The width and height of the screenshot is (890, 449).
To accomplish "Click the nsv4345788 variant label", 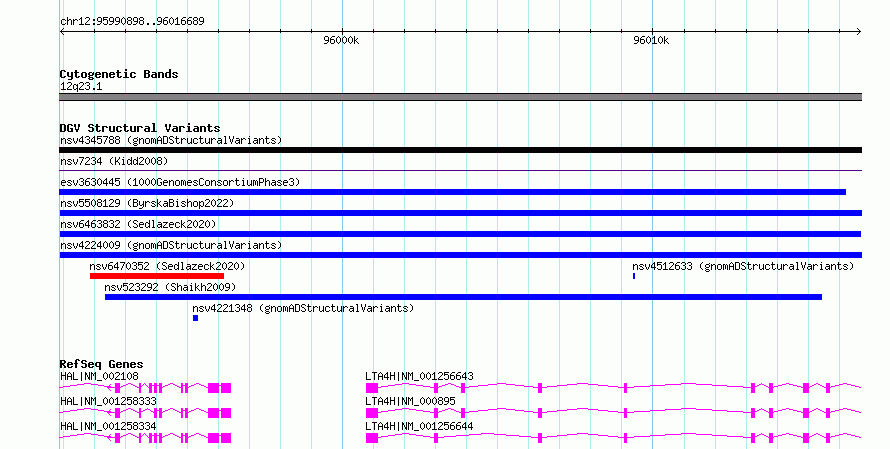I will pos(171,140).
